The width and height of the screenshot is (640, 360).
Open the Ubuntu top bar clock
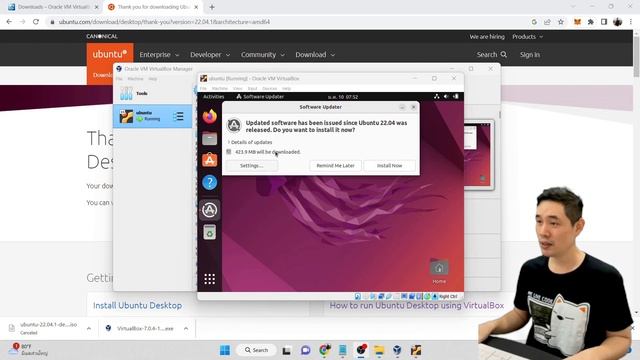point(343,97)
